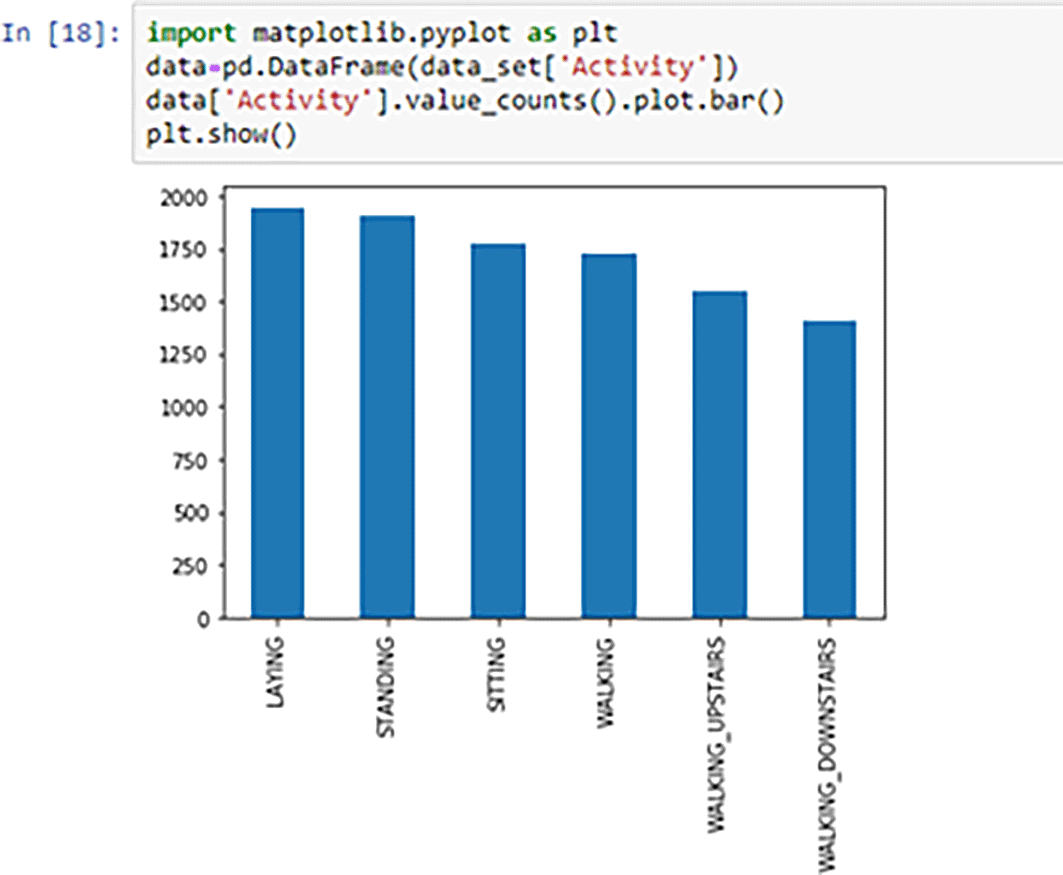
Task: Click the In [18] cell prompt
Action: pos(62,32)
